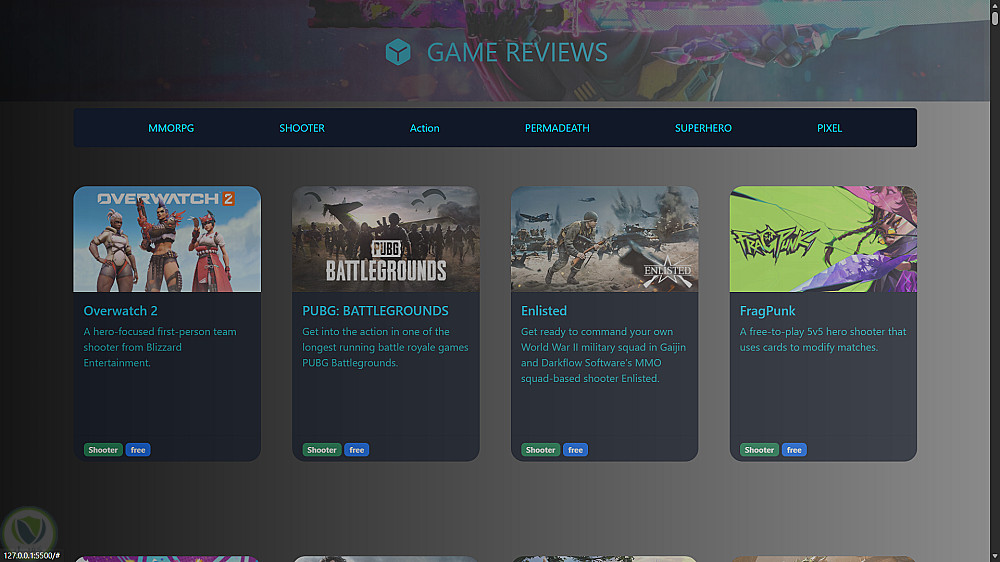Click the Shooter tag on FragPunk card

759,450
